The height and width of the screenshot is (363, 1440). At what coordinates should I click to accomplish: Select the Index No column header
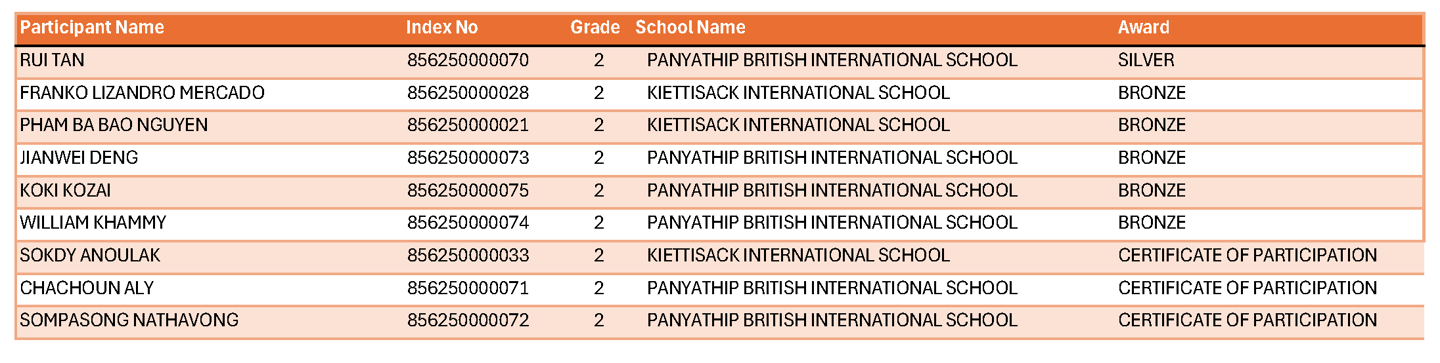[x=443, y=28]
